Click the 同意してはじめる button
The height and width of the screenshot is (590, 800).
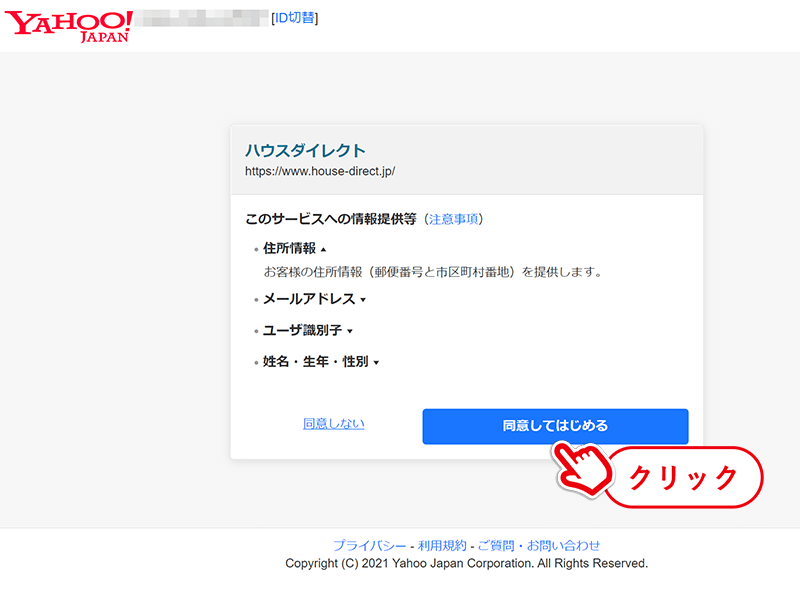tap(555, 426)
